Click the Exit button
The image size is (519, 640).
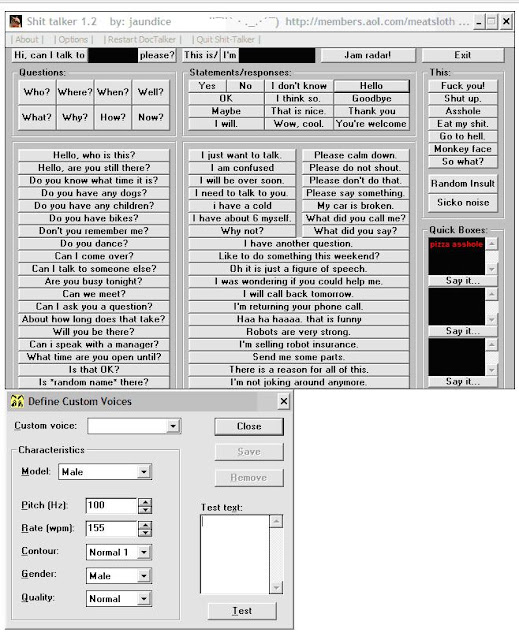463,55
